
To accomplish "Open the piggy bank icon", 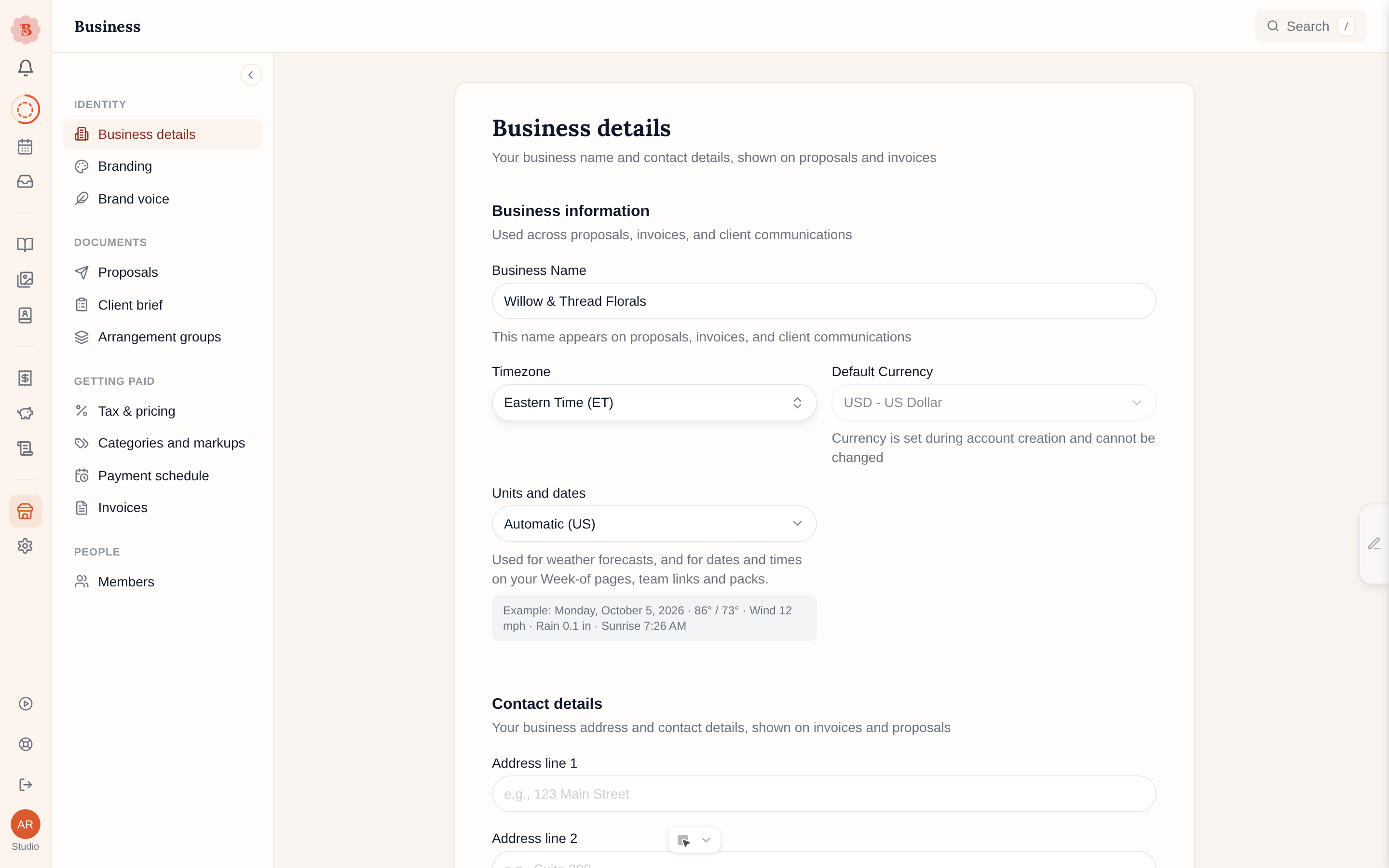I will click(25, 413).
